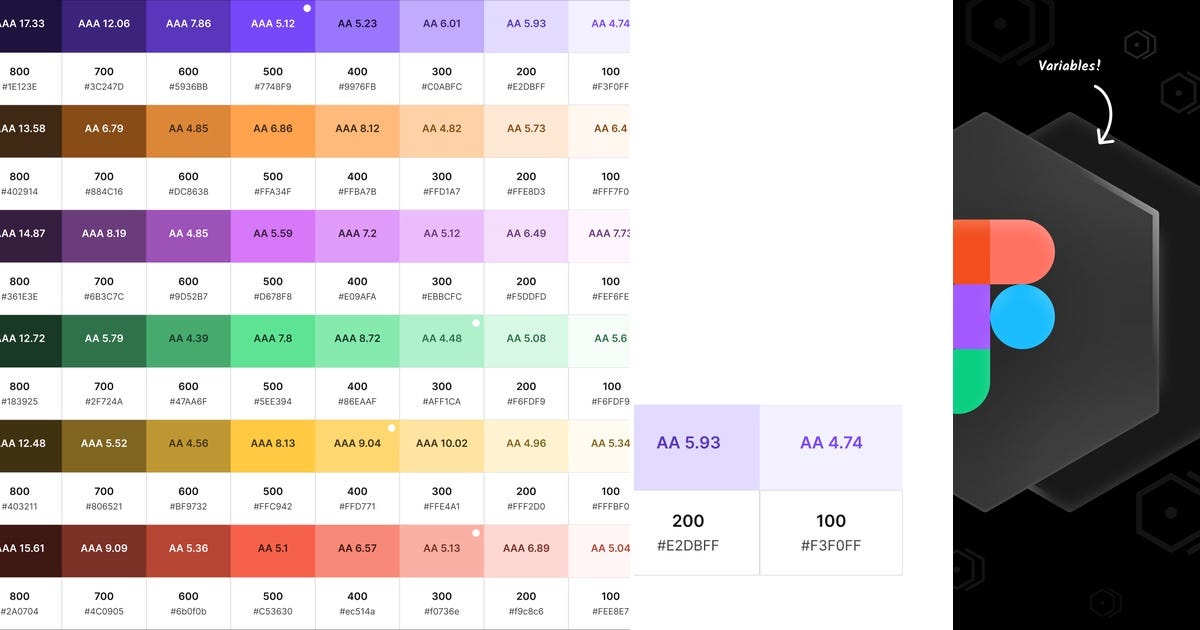Select the red swatch labeled AAA 6.89
The width and height of the screenshot is (1200, 630).
[x=527, y=550]
